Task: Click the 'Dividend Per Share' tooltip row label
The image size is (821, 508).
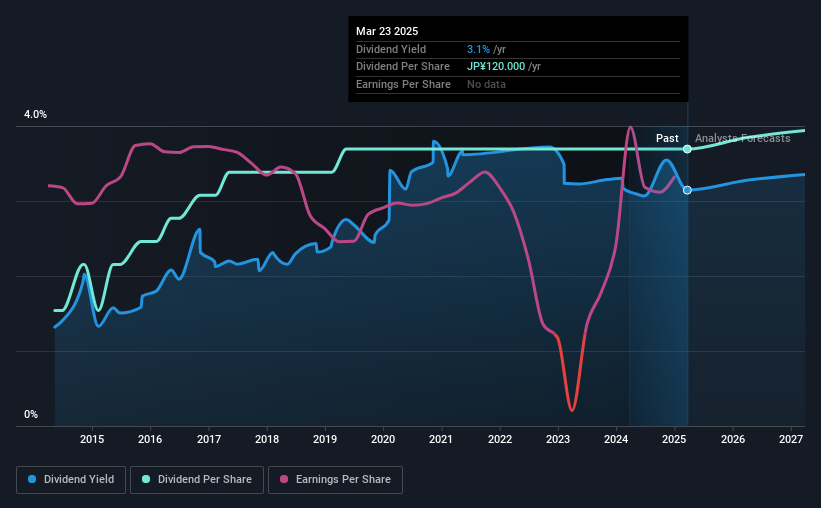Action: point(403,67)
